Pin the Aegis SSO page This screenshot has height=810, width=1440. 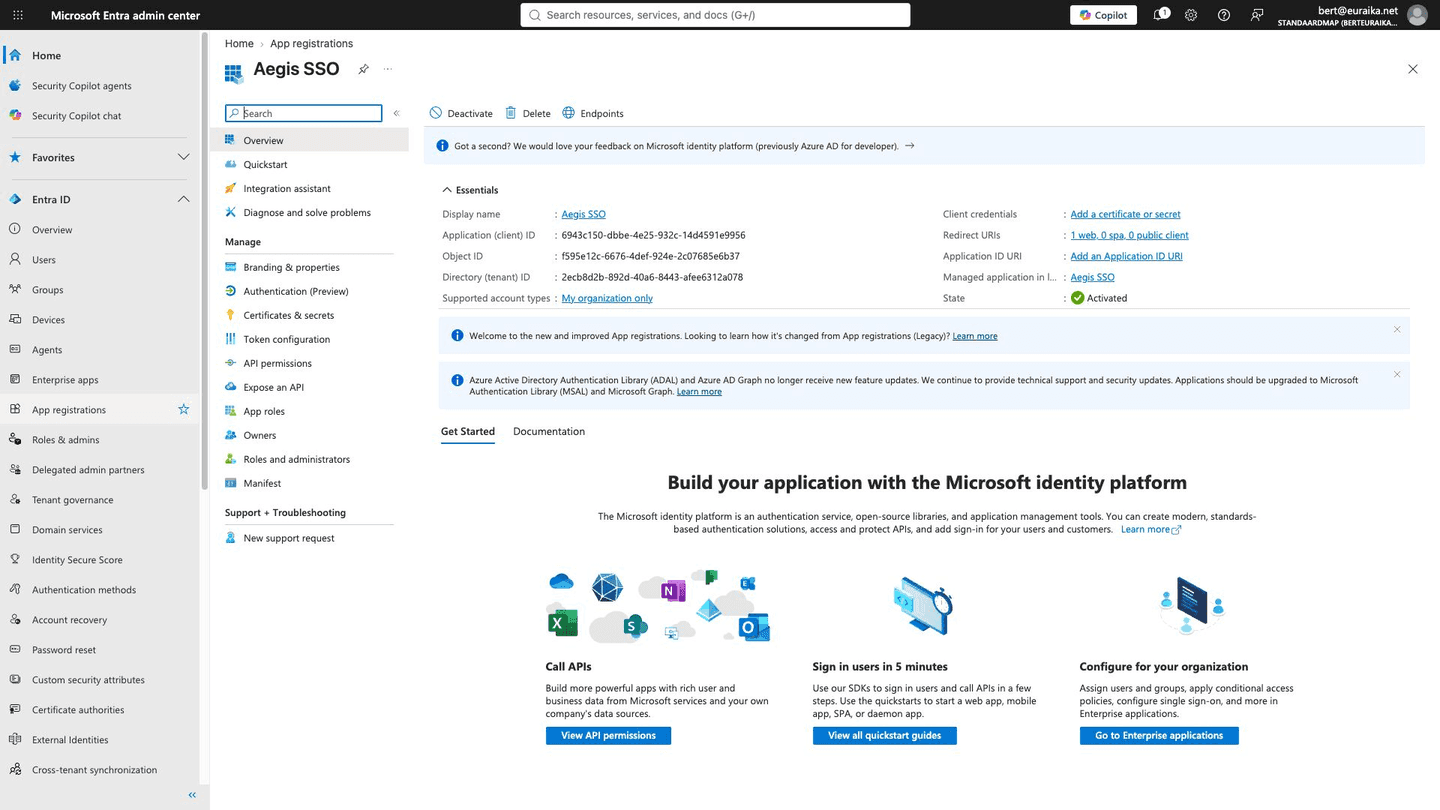[363, 69]
